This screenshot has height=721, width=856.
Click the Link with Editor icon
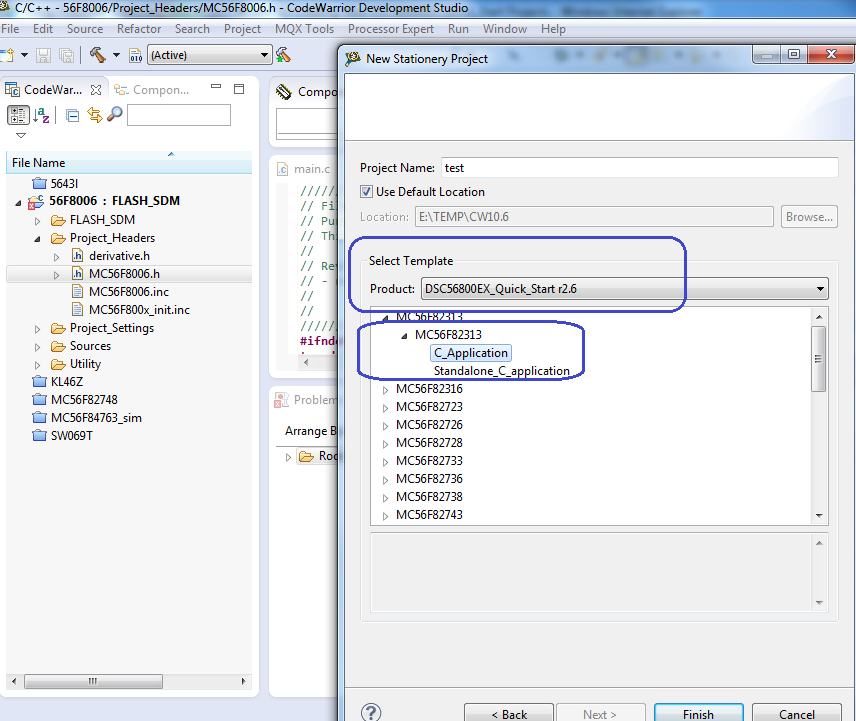[x=94, y=115]
